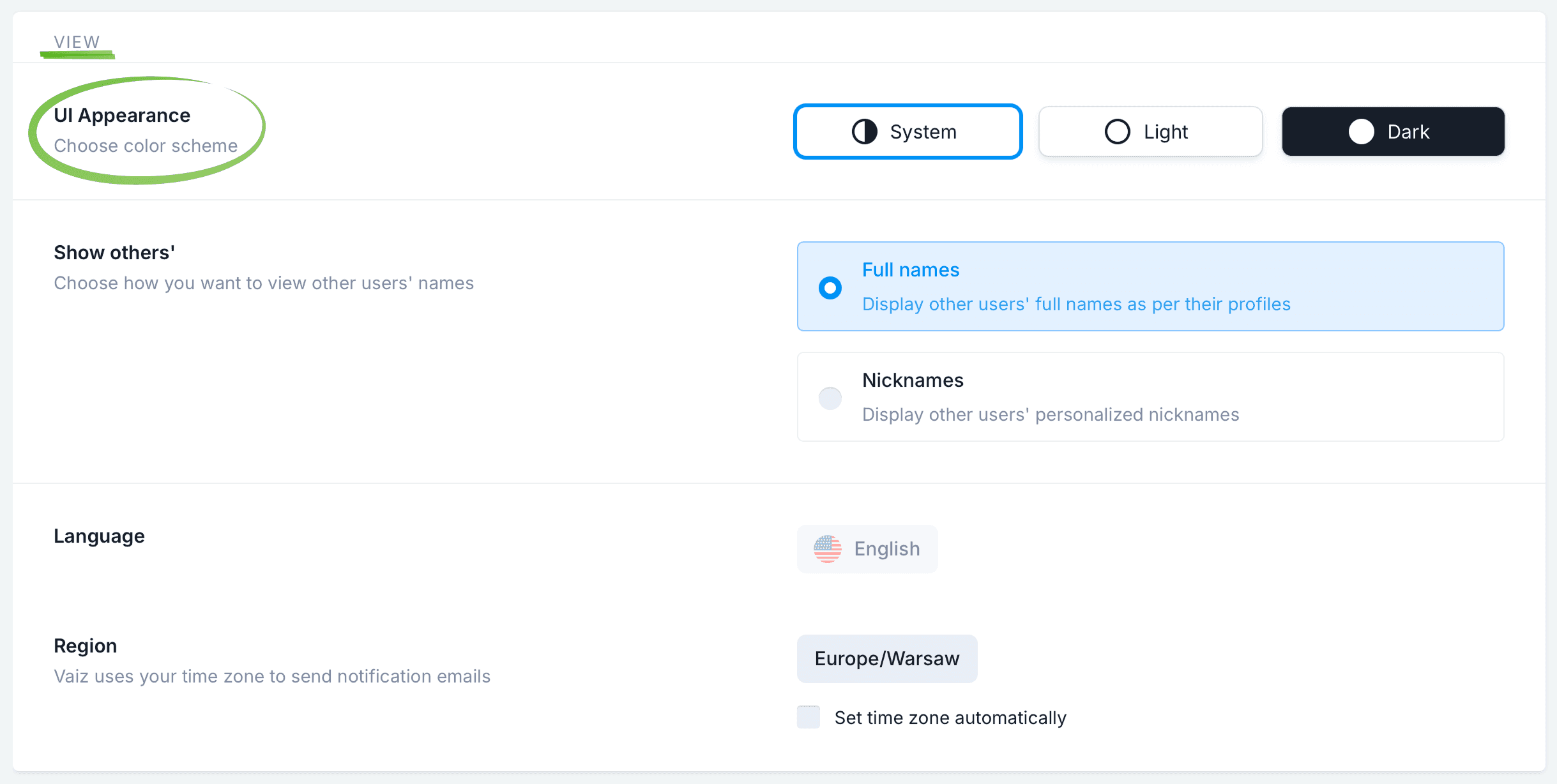Select the System color scheme button
This screenshot has width=1557, height=784.
(x=908, y=132)
